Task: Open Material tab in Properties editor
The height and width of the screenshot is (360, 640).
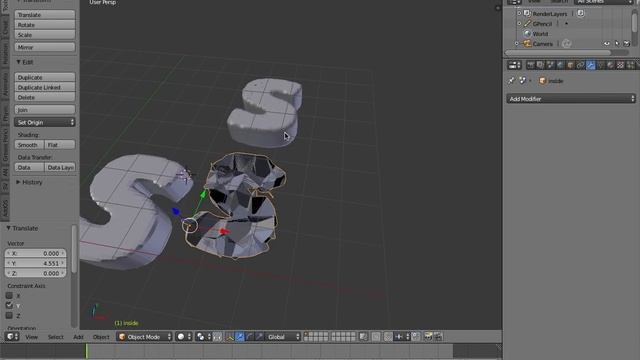Action: click(x=611, y=65)
